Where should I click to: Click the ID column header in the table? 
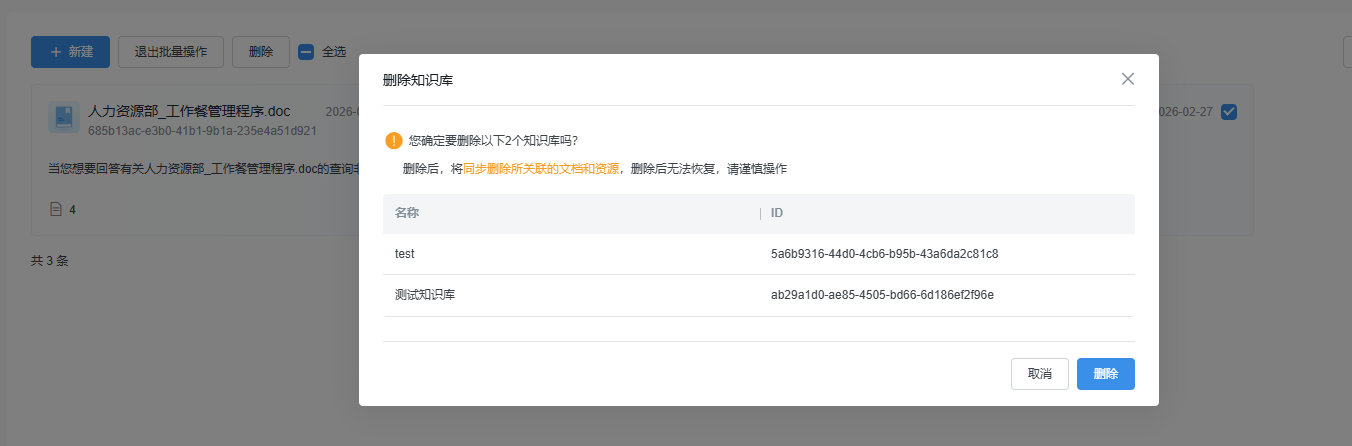click(777, 213)
